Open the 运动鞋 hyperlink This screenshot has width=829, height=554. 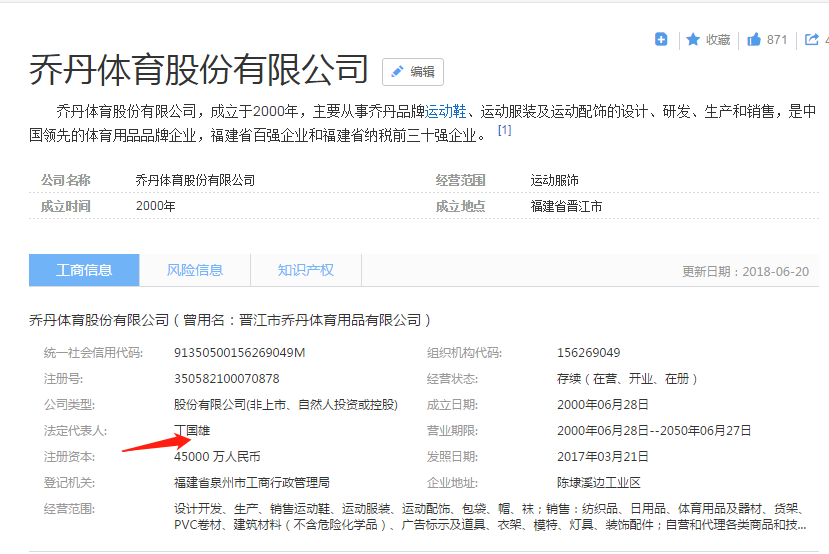point(446,112)
